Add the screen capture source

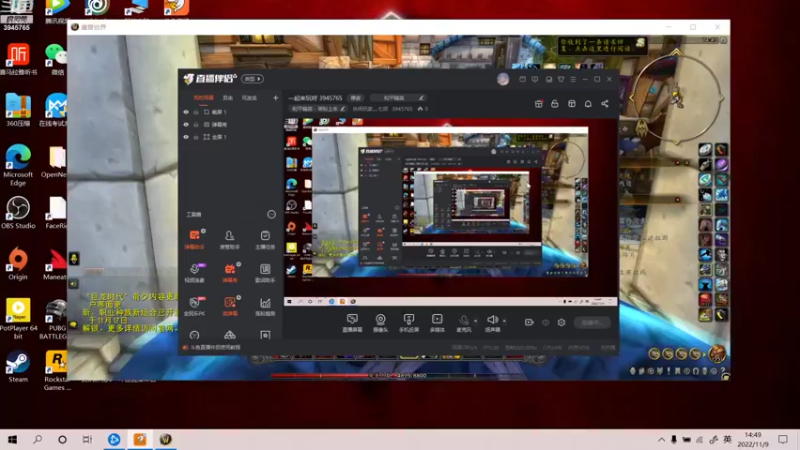click(x=352, y=323)
